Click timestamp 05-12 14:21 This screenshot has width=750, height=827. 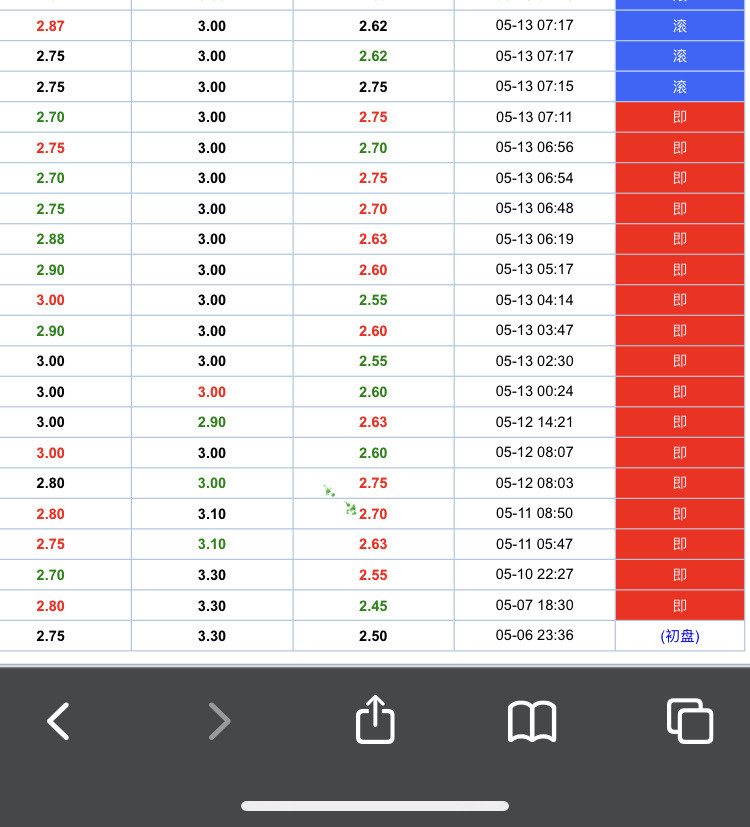click(x=534, y=422)
